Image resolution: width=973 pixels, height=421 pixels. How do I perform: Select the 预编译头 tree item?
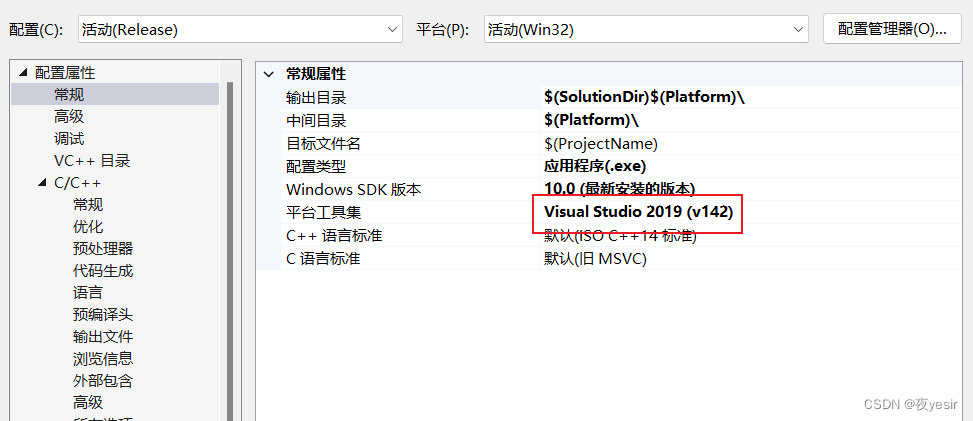click(102, 314)
